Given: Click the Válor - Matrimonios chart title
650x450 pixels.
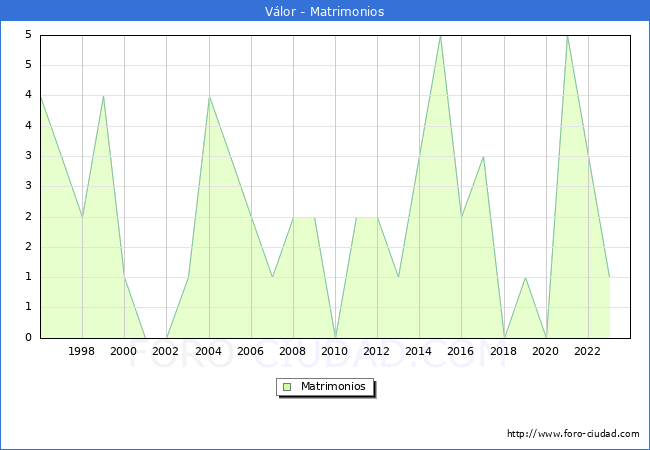Looking at the screenshot, I should click(x=325, y=12).
